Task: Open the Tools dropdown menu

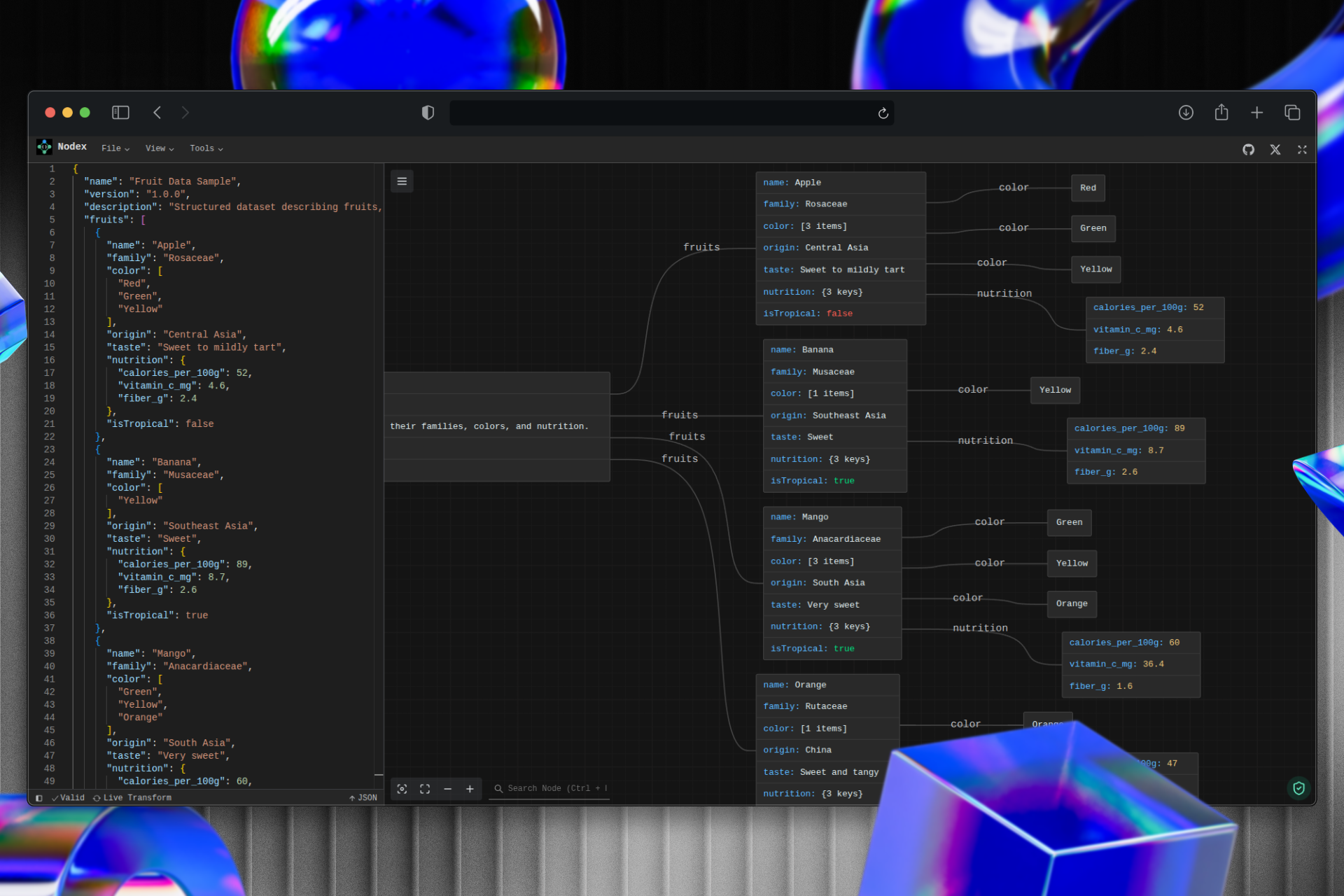Action: (x=206, y=148)
